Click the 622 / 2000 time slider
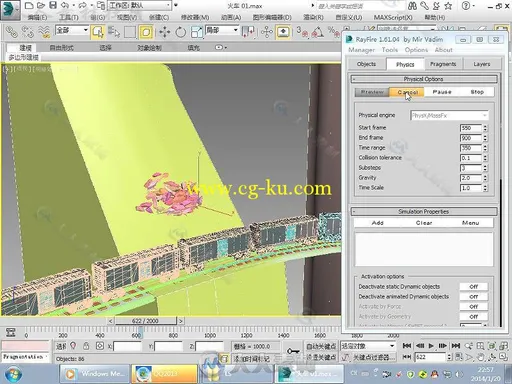This screenshot has width=512, height=384. coord(145,321)
